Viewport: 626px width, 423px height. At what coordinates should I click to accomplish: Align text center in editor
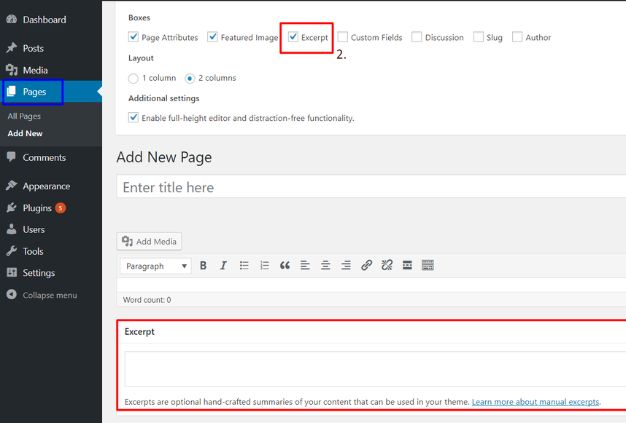pyautogui.click(x=325, y=265)
